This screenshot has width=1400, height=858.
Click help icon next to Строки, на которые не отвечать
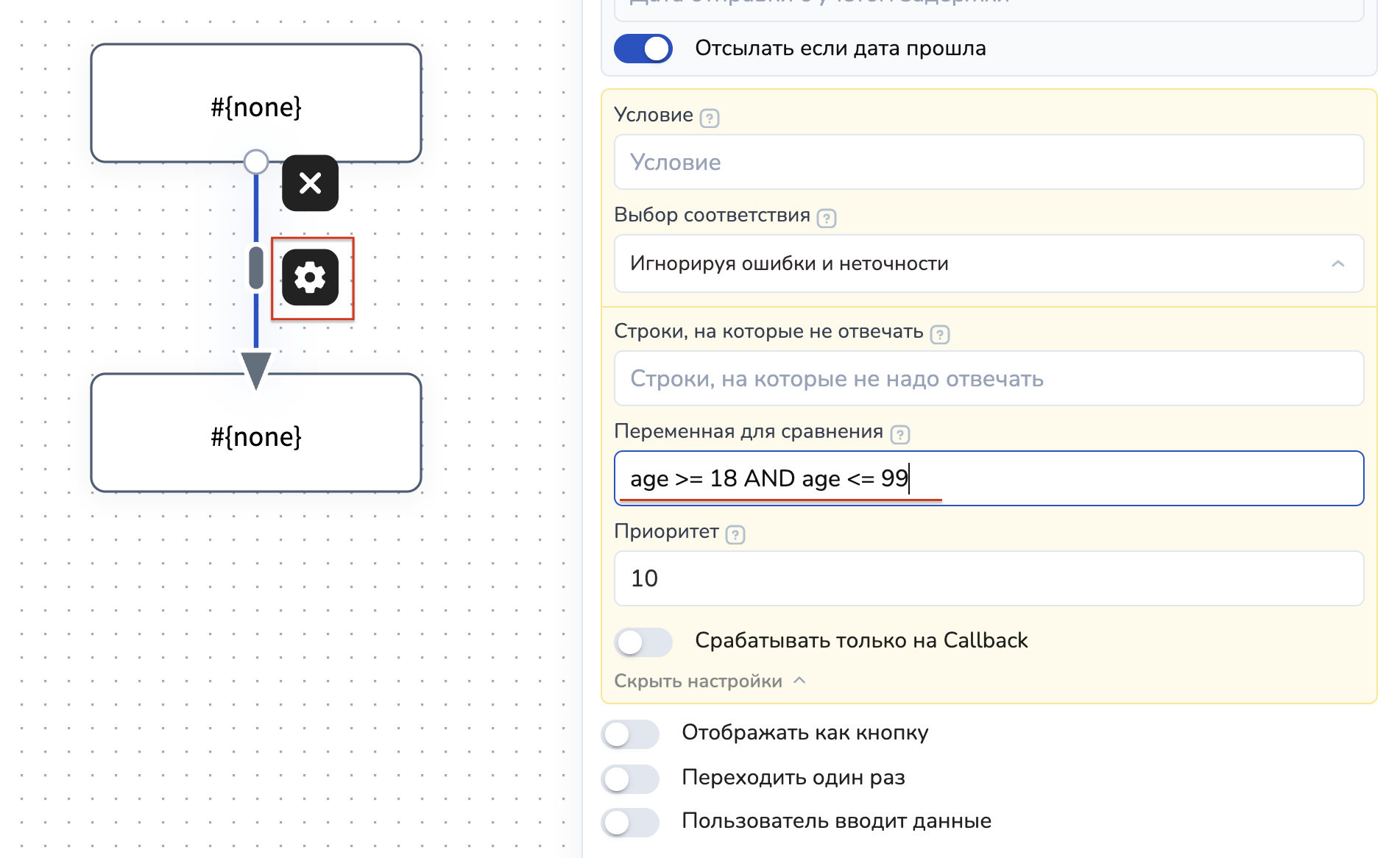point(939,334)
